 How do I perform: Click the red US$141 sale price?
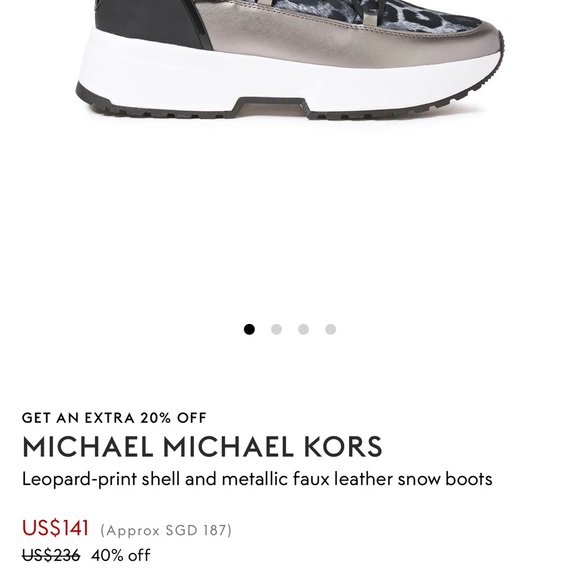tap(55, 527)
